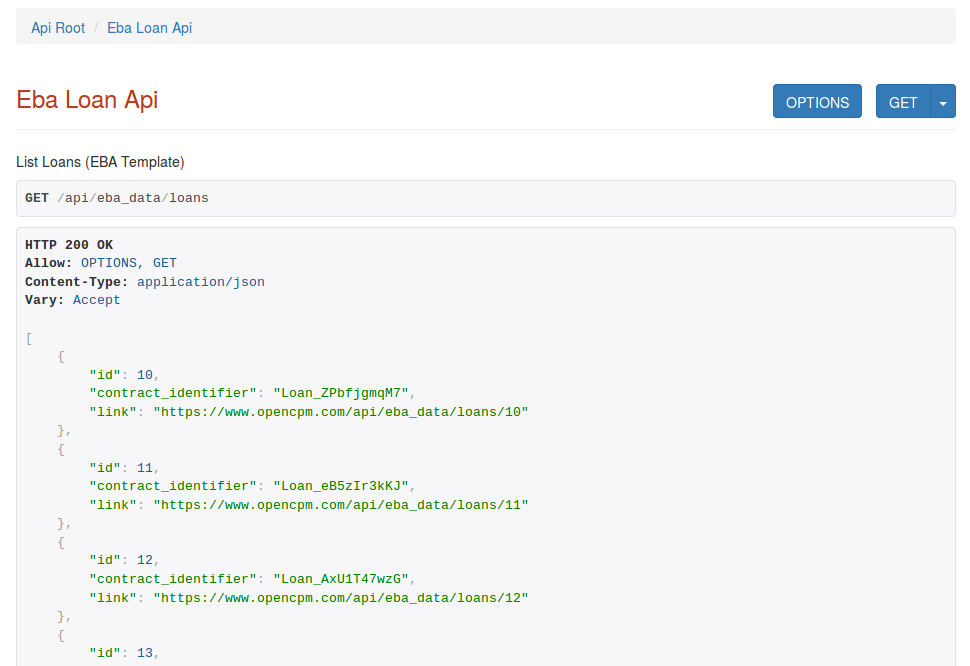970x666 pixels.
Task: Click the id value 10
Action: click(145, 375)
